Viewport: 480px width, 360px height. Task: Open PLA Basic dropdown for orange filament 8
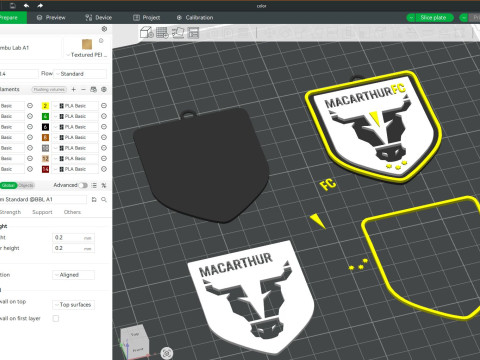point(75,137)
